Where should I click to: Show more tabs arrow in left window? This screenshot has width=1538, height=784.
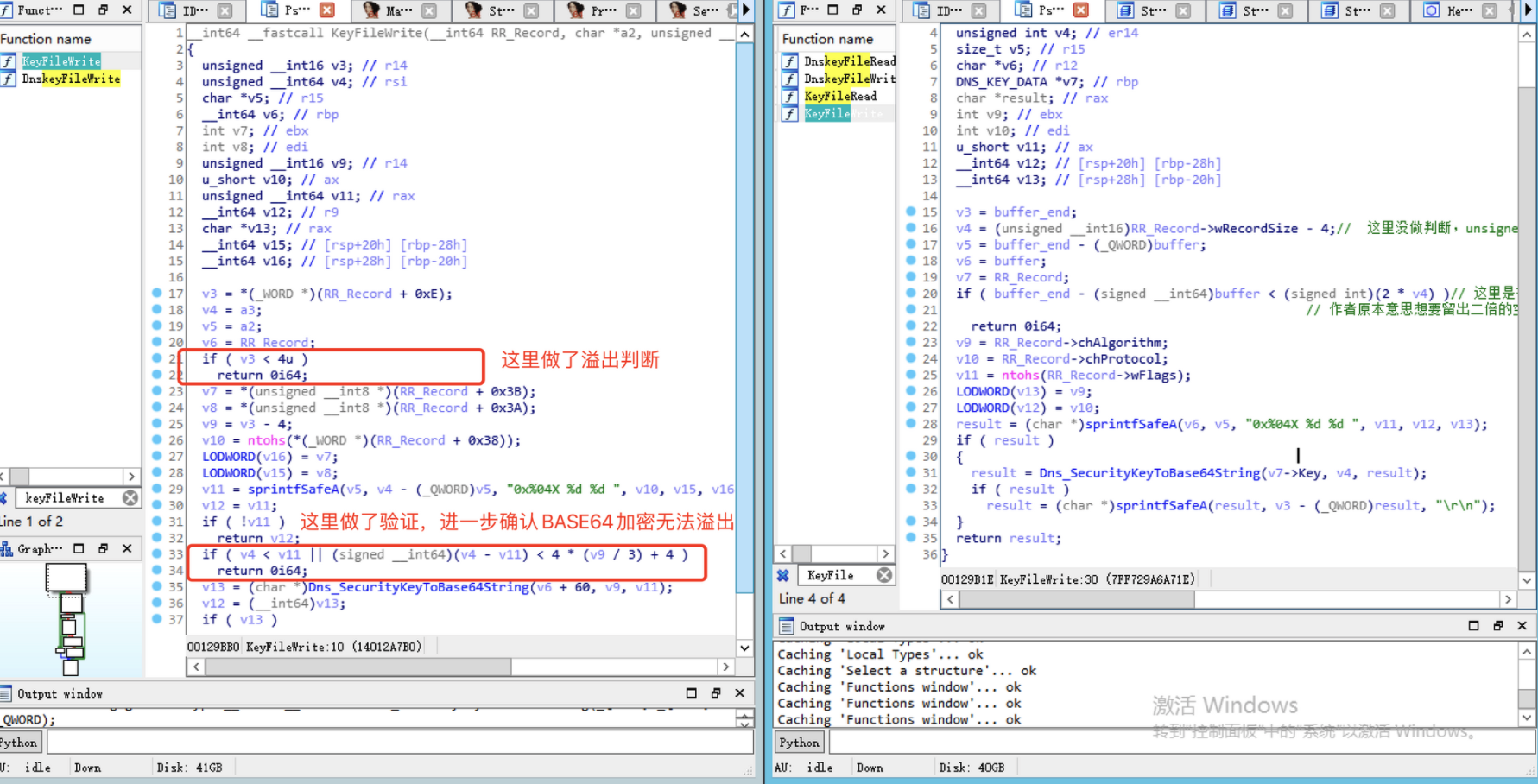click(x=746, y=10)
